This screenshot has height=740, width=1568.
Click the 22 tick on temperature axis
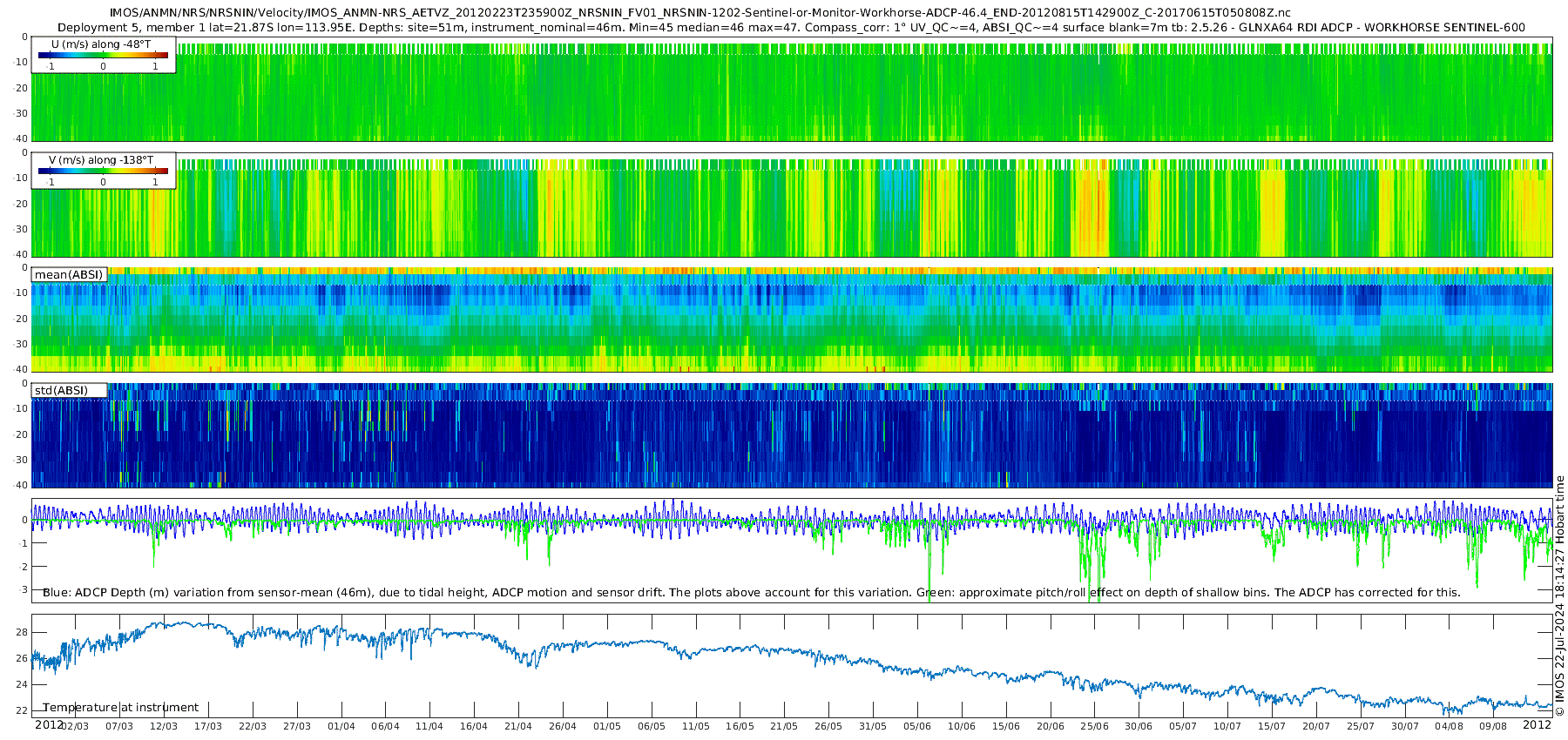point(23,710)
